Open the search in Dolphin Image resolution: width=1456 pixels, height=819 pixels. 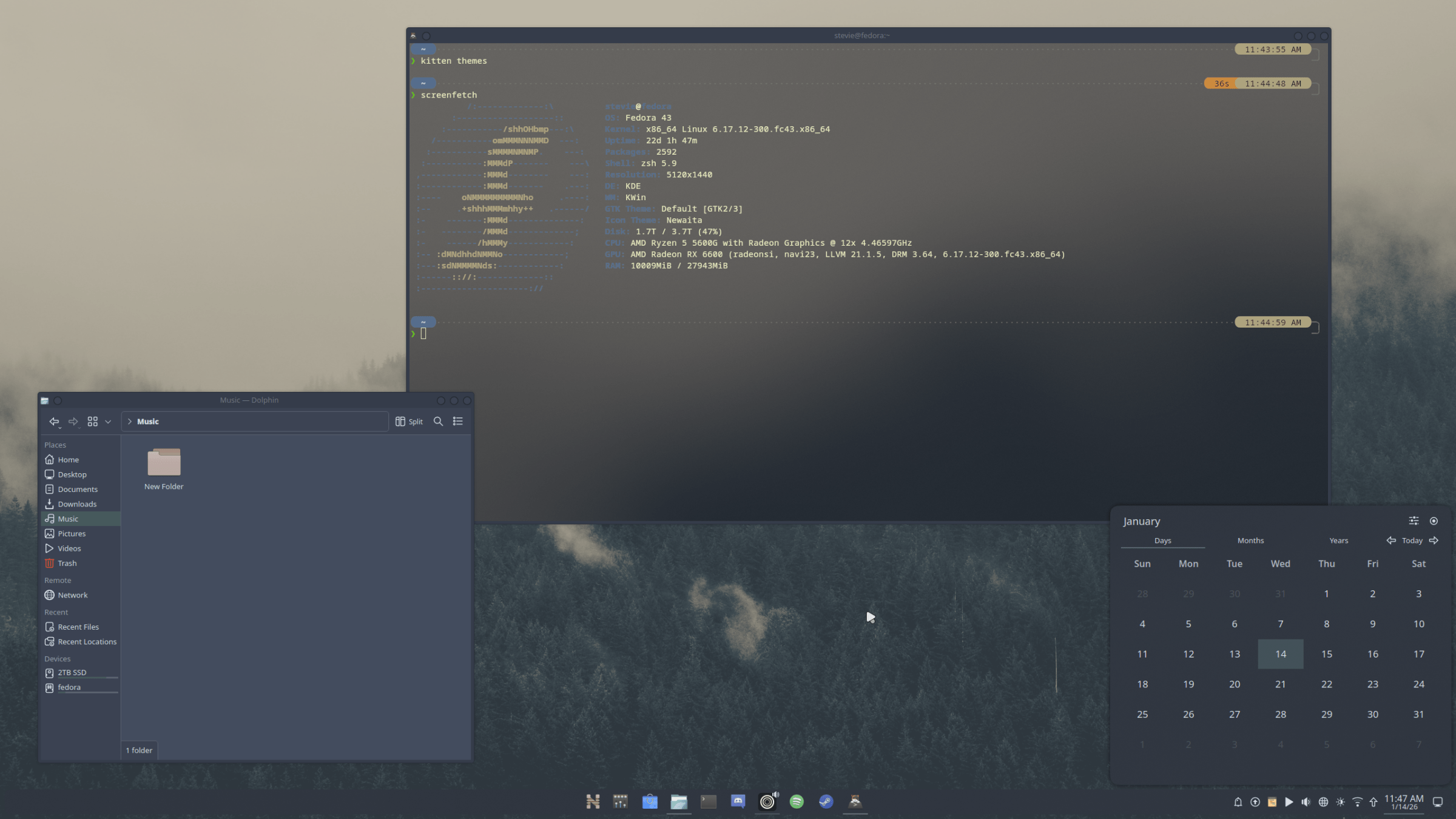tap(438, 421)
